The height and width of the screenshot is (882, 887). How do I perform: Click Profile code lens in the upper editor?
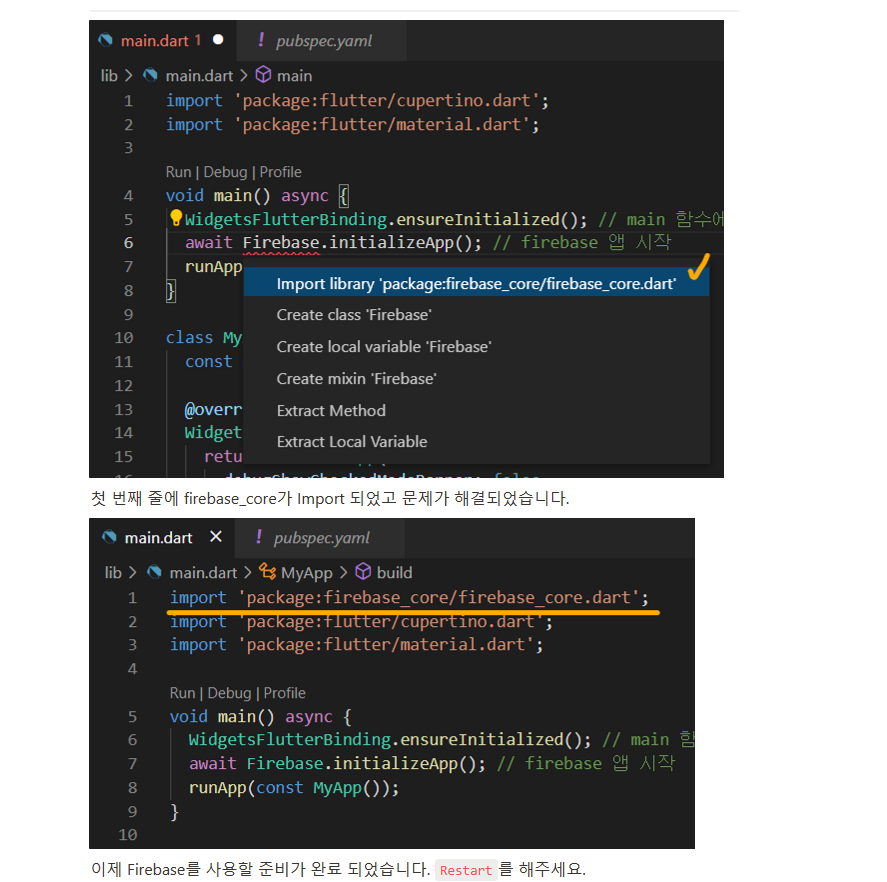click(x=281, y=172)
